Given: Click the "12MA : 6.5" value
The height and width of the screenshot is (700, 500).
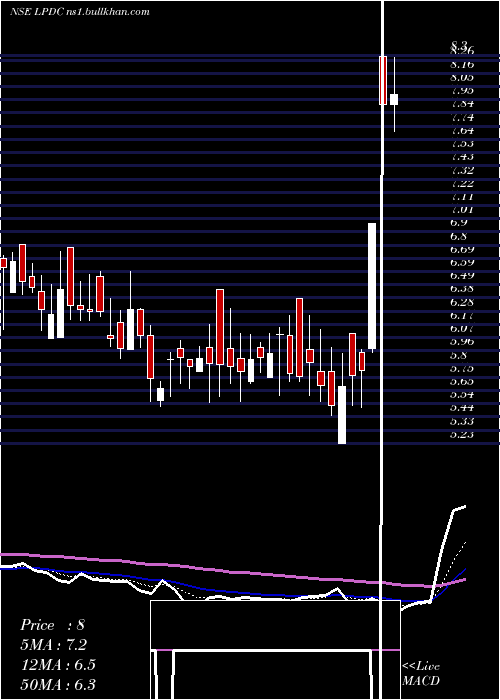Looking at the screenshot, I should 58,665.
